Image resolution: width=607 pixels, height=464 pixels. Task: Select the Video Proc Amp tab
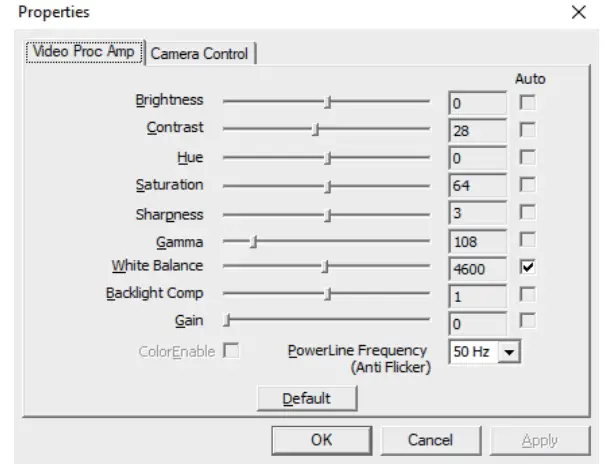[x=84, y=52]
